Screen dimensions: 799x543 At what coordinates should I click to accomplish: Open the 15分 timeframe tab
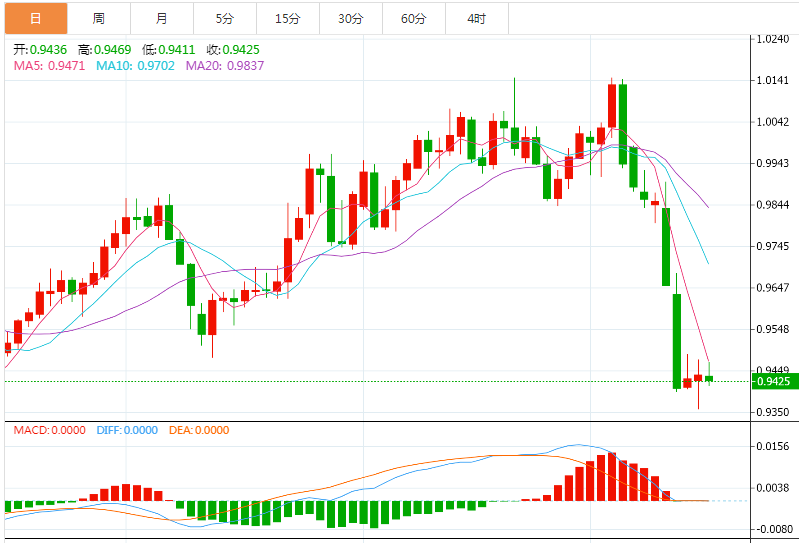(288, 19)
